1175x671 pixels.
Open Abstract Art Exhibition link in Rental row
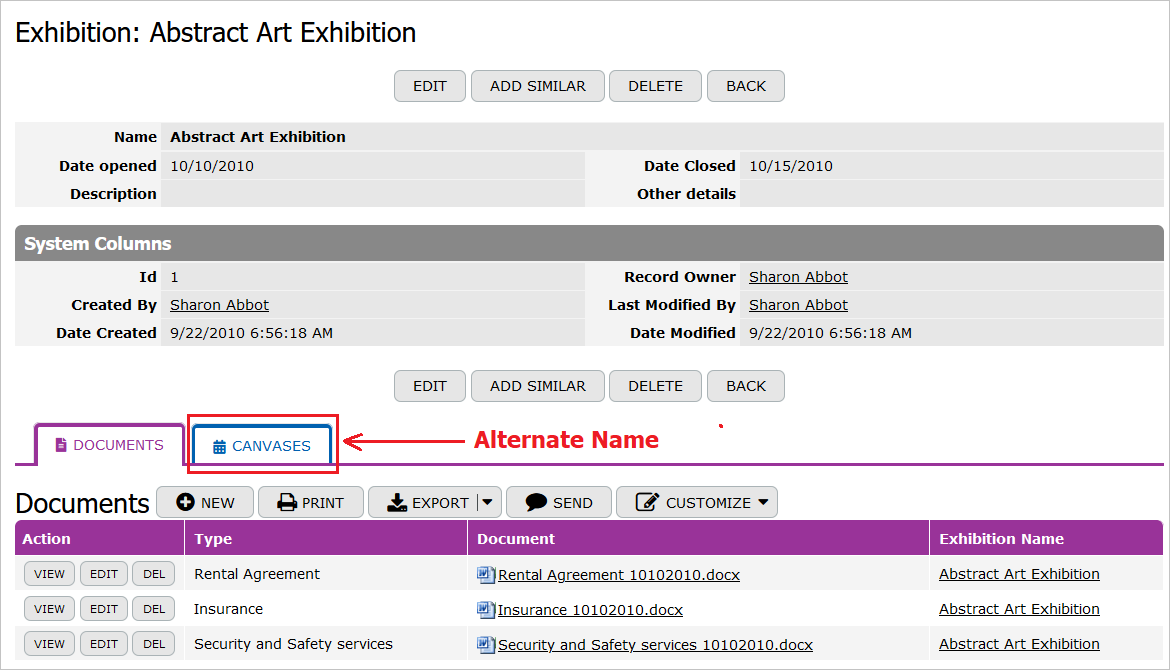click(1019, 574)
